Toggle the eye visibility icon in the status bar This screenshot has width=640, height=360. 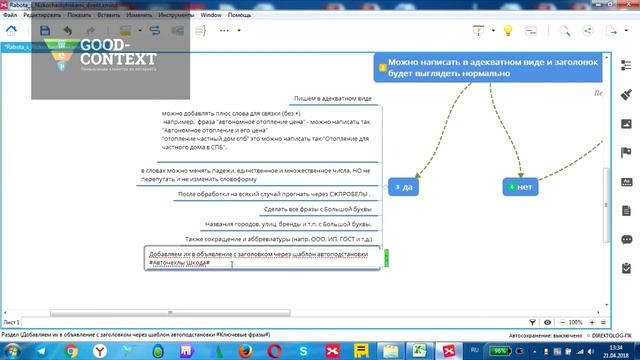pos(547,322)
